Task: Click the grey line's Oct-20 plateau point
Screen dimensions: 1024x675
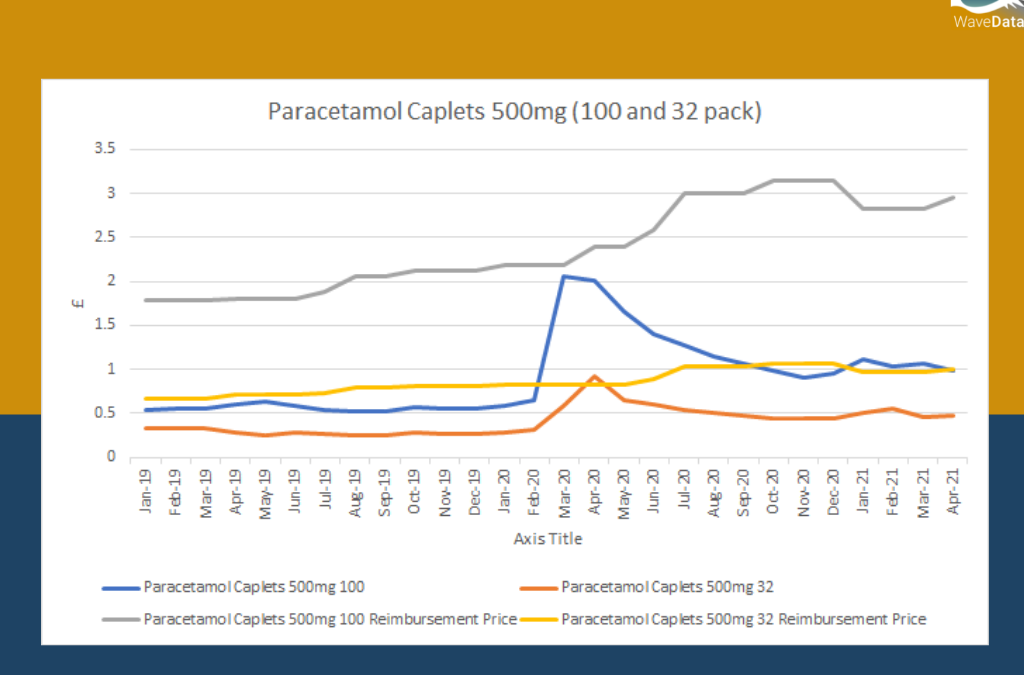Action: [x=773, y=179]
